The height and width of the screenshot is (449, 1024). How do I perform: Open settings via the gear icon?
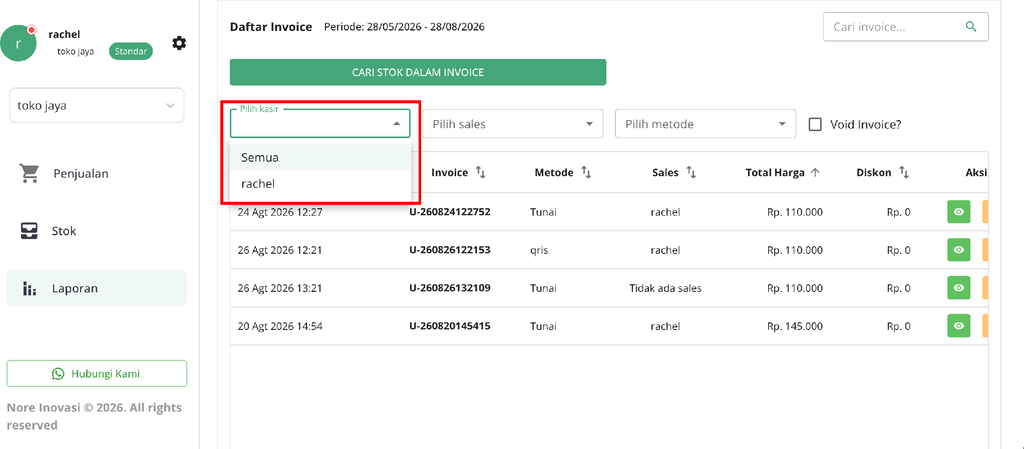[179, 43]
